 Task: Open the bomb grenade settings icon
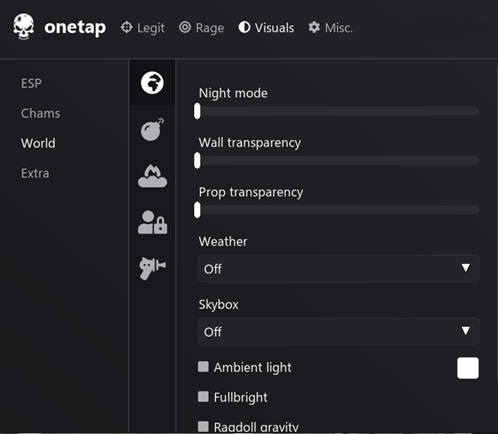[x=152, y=129]
